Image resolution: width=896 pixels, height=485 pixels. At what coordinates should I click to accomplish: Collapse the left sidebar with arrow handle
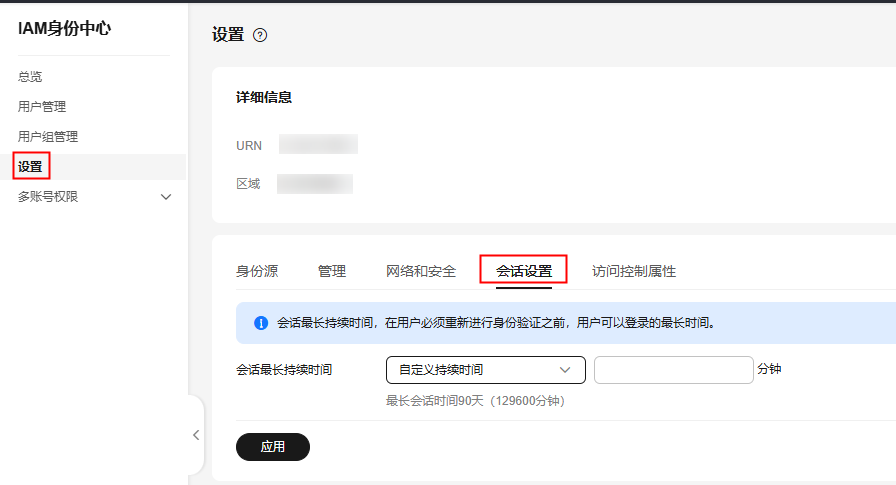(x=196, y=435)
